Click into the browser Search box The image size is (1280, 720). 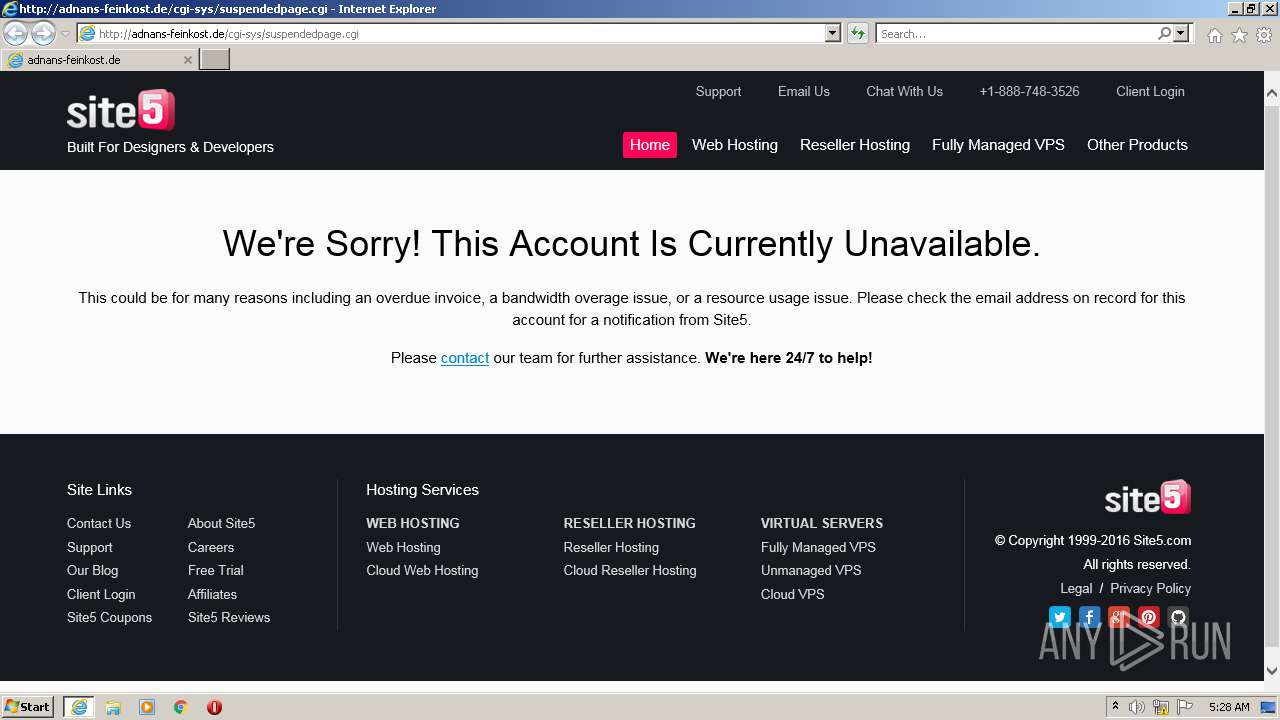pos(1017,34)
